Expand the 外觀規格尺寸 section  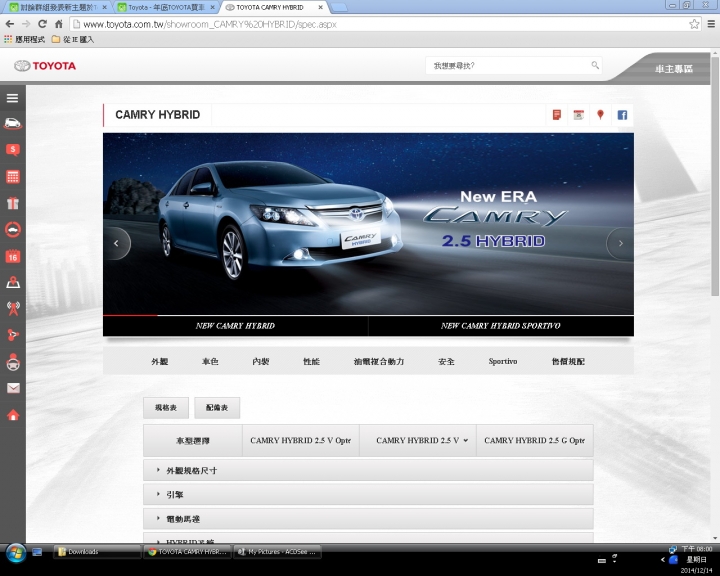[x=368, y=470]
